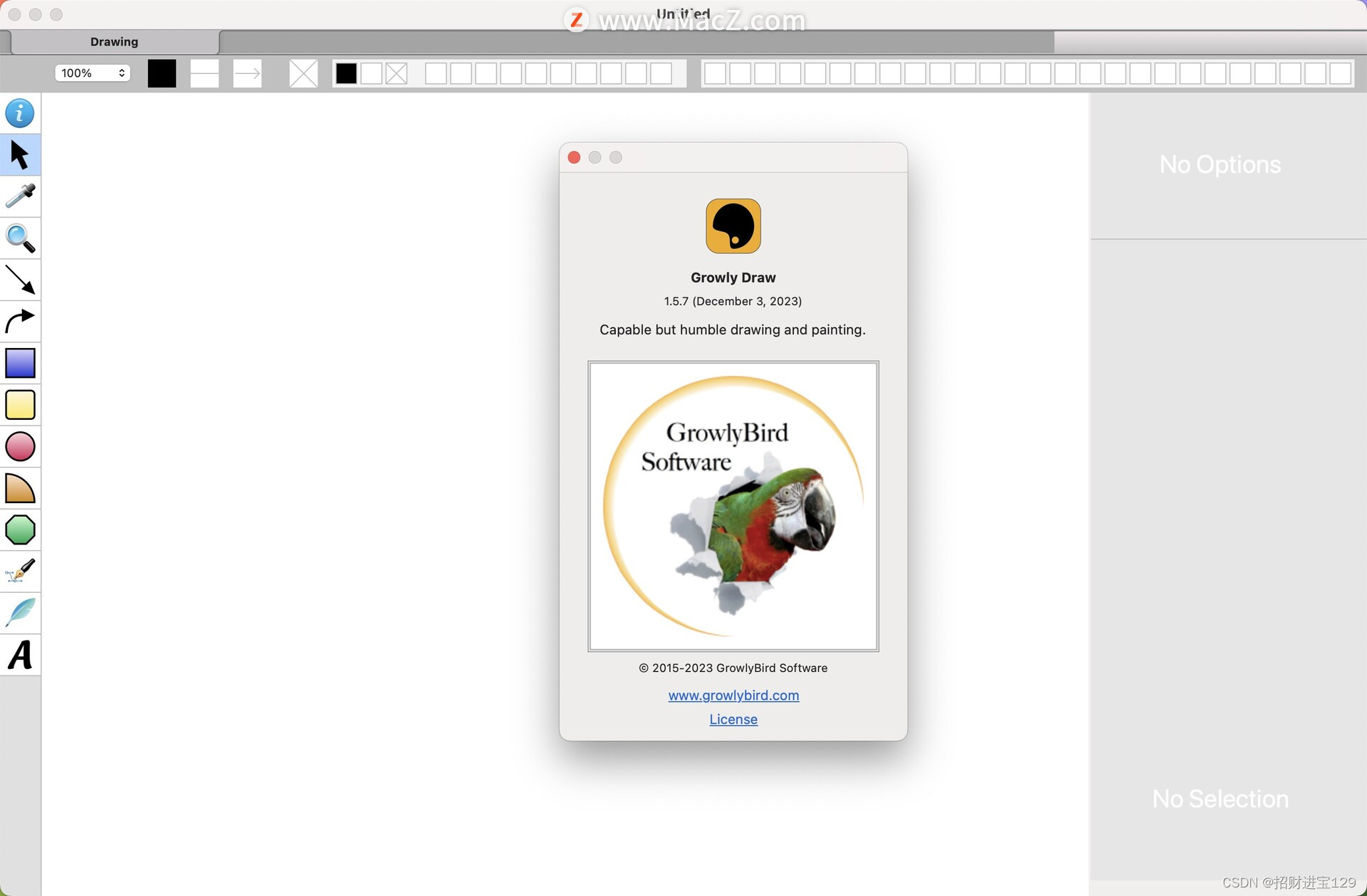Activate the magnifying glass zoom tool

coord(20,238)
